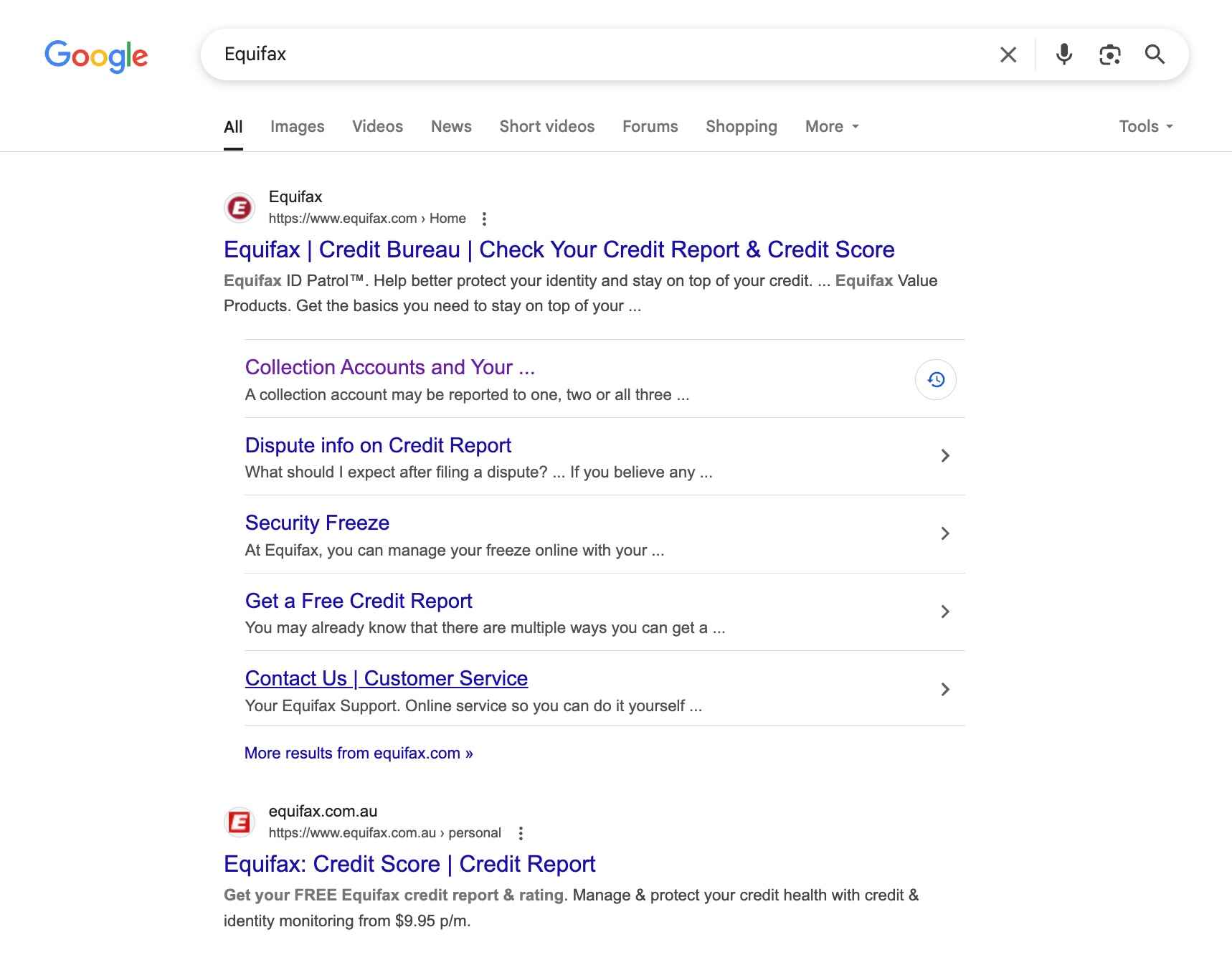Go to the Shopping tab
This screenshot has height=965, width=1232.
click(x=741, y=127)
